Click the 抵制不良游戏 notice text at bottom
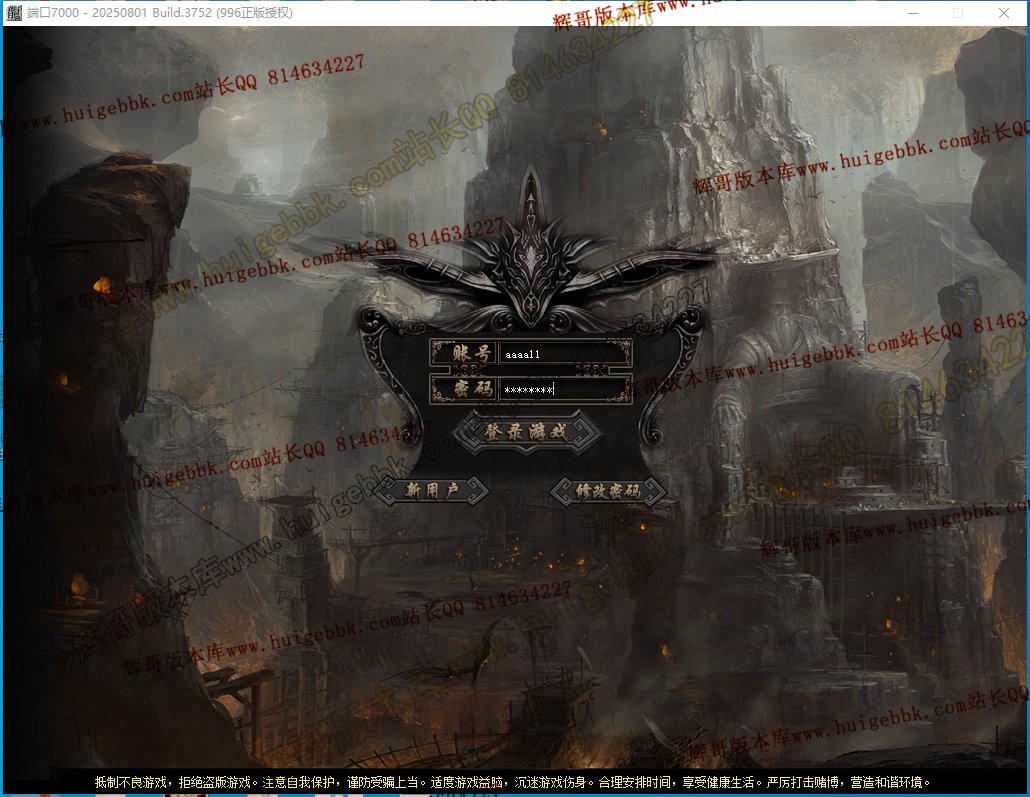 pos(132,782)
